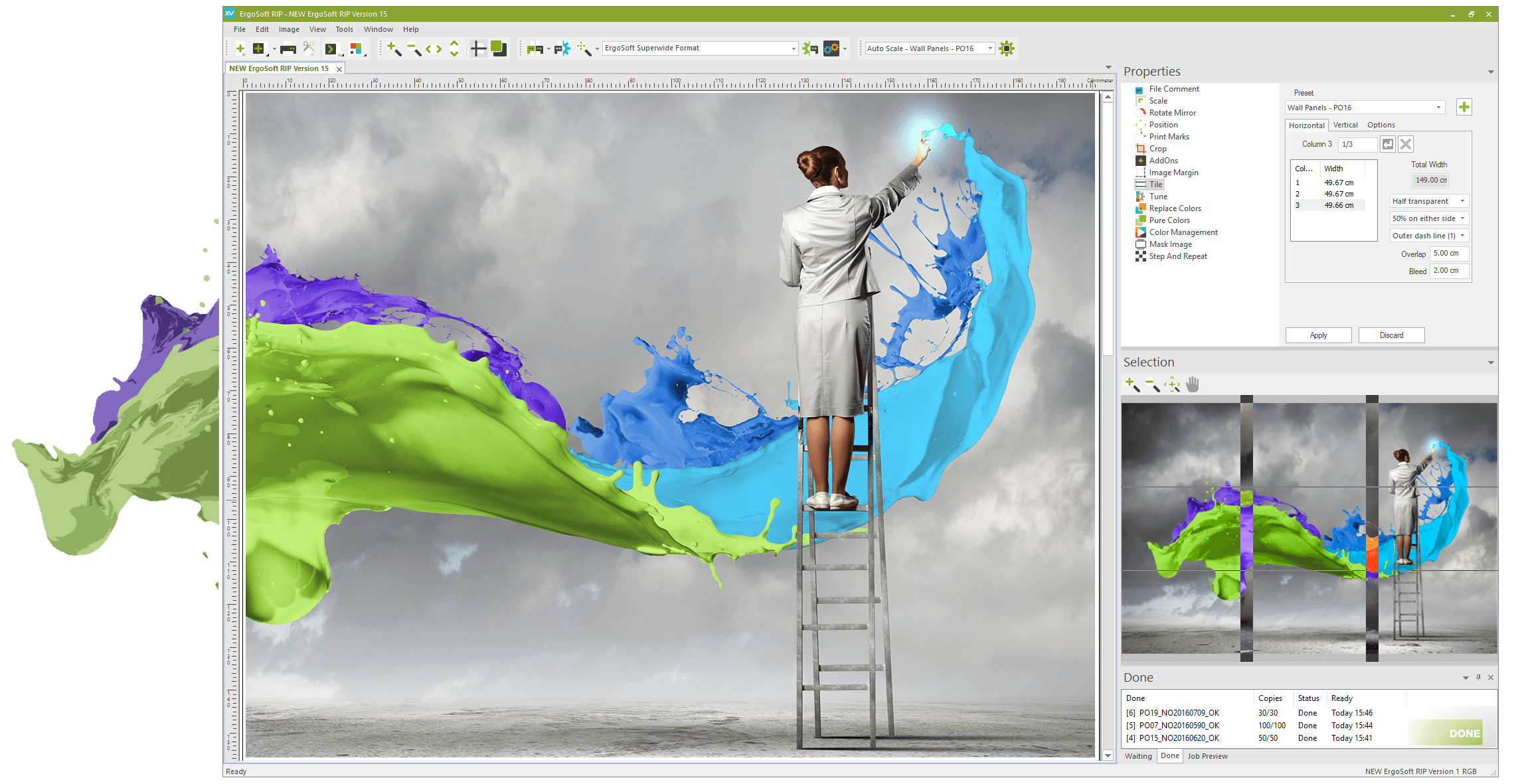Click the delete column X icon
Image resolution: width=1516 pixels, height=784 pixels.
pos(1406,144)
